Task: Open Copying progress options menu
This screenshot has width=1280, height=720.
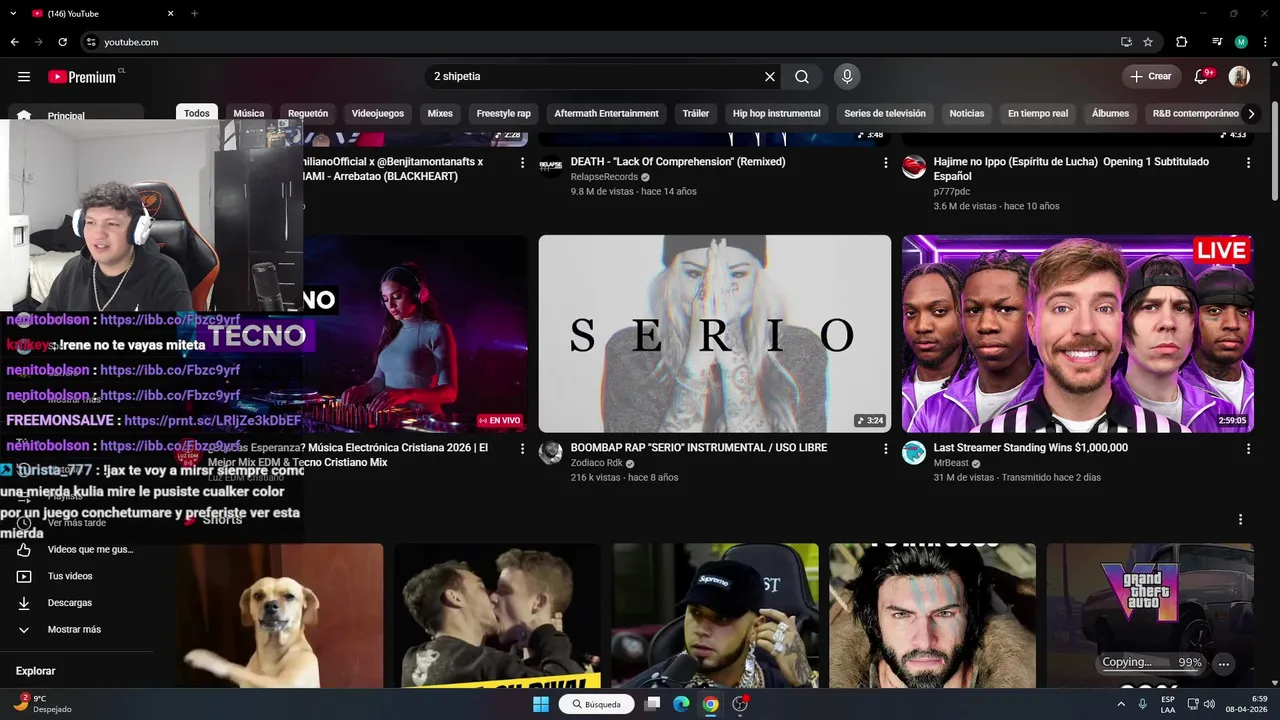Action: (1224, 663)
